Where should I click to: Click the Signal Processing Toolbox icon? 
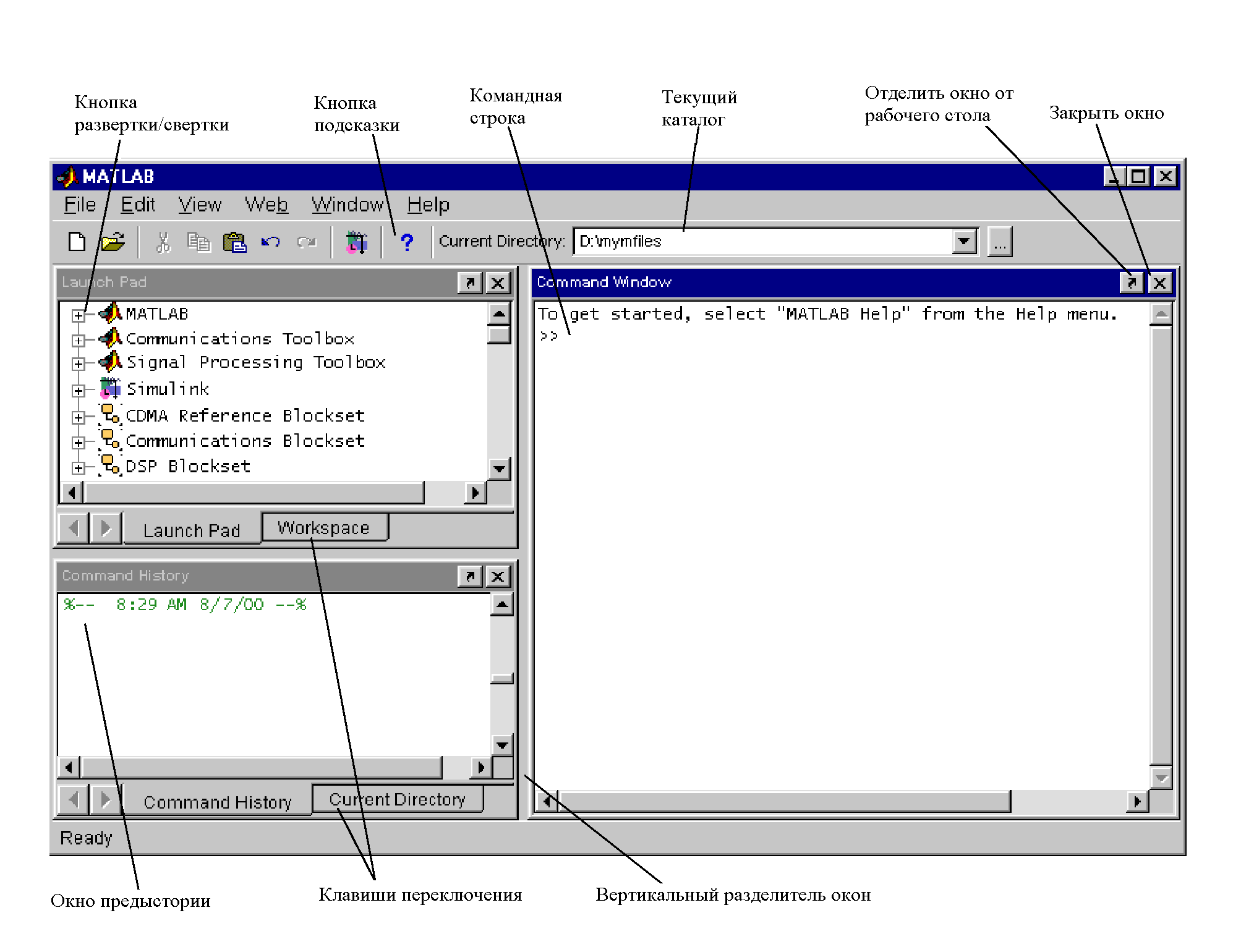point(111,361)
